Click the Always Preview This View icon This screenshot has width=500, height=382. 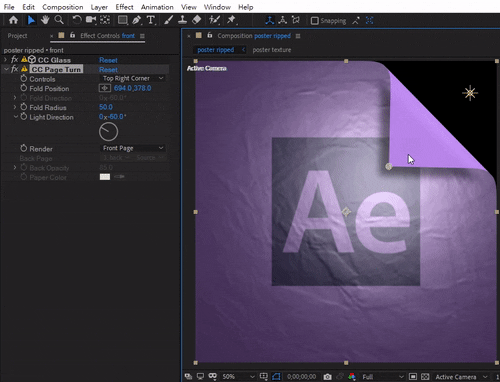coord(188,376)
